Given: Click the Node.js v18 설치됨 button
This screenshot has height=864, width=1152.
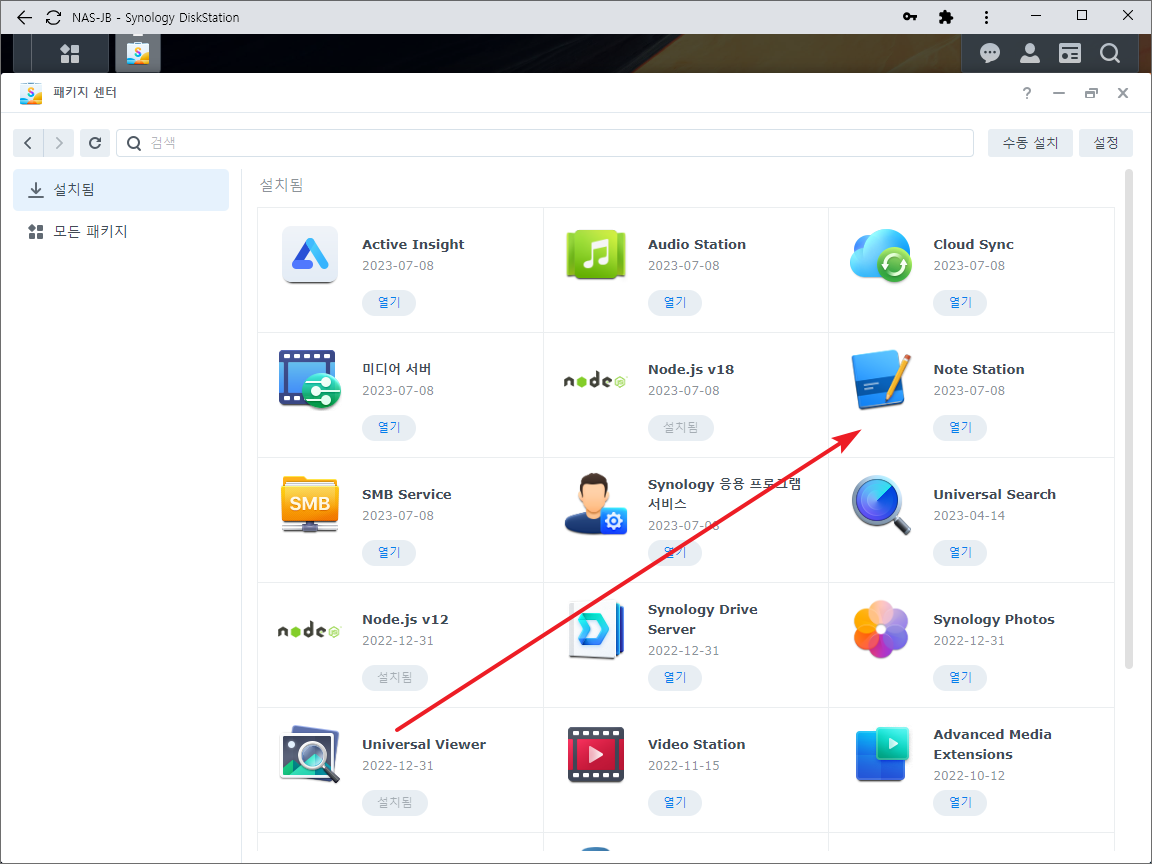Looking at the screenshot, I should click(x=680, y=428).
